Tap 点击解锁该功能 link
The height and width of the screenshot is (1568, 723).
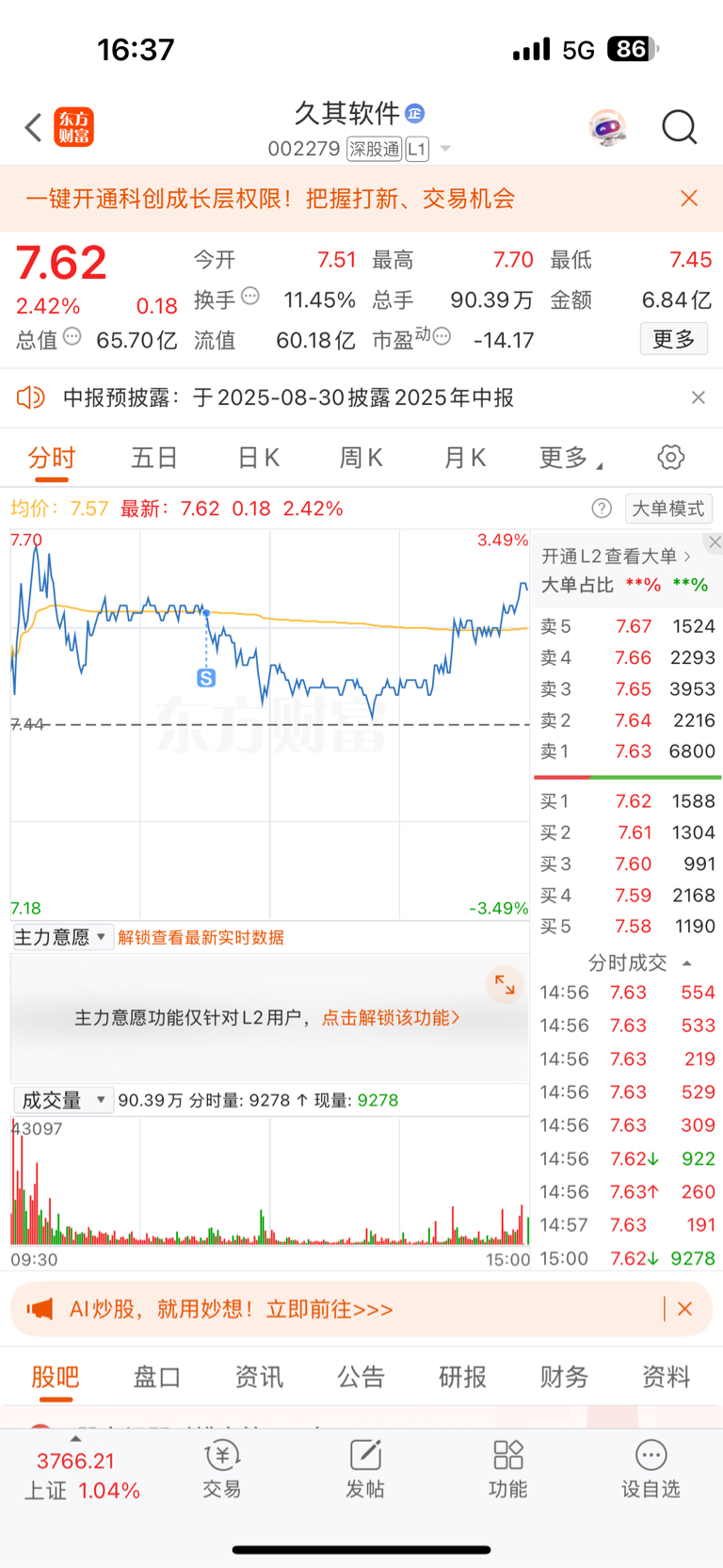click(391, 1018)
